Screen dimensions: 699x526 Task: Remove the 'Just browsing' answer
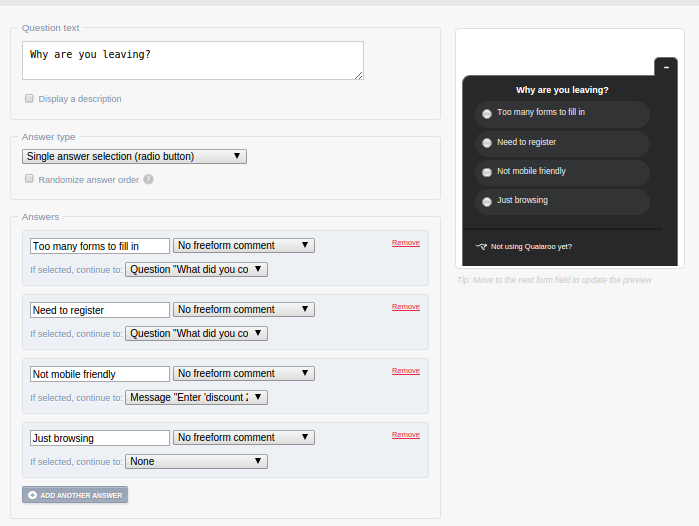[406, 435]
